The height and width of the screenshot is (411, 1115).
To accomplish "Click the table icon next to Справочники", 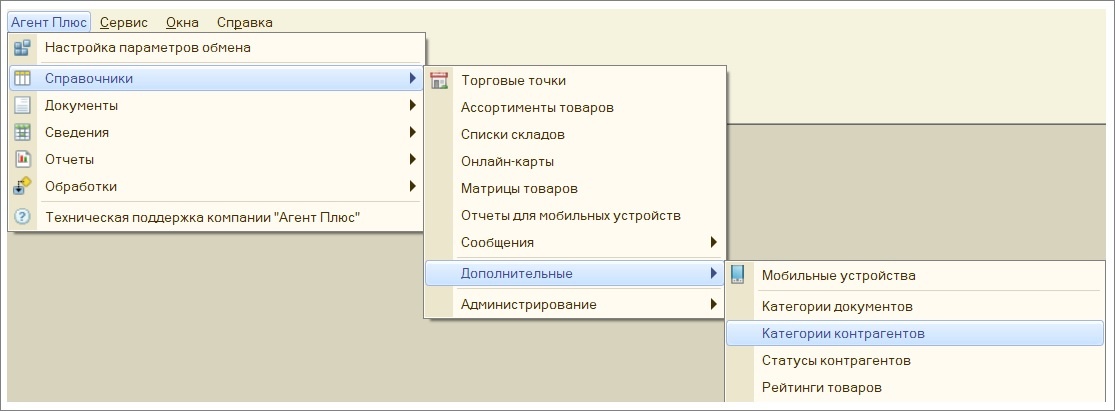I will click(x=23, y=78).
